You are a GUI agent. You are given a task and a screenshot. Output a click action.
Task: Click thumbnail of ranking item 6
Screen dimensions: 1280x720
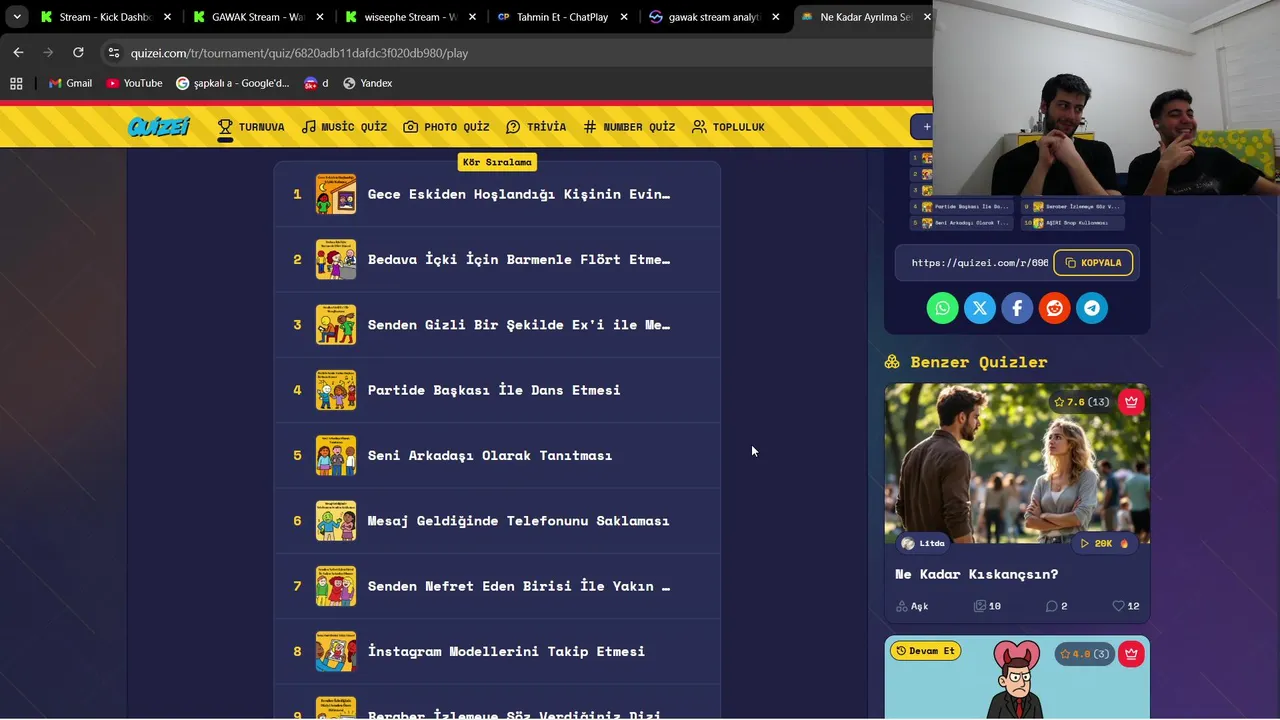pyautogui.click(x=336, y=521)
